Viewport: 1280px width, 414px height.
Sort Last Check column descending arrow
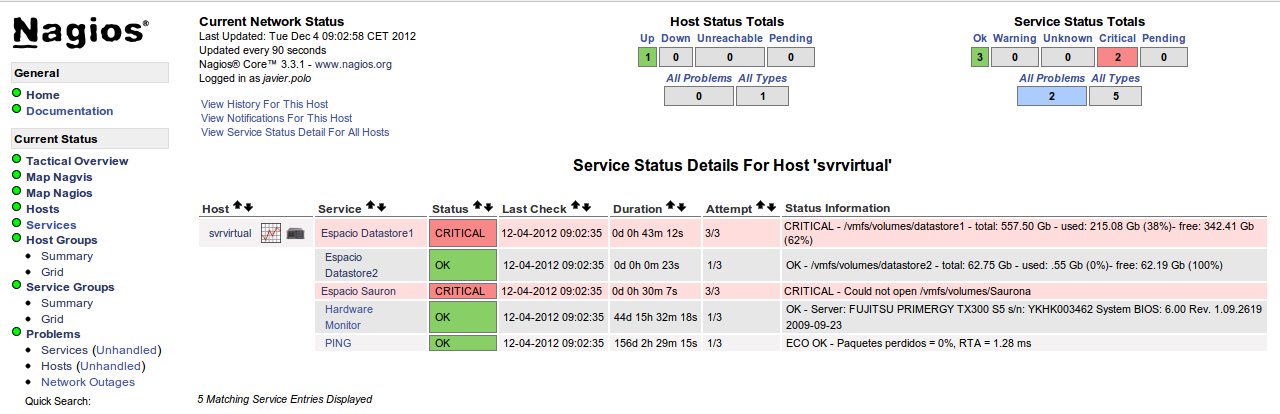tap(586, 207)
